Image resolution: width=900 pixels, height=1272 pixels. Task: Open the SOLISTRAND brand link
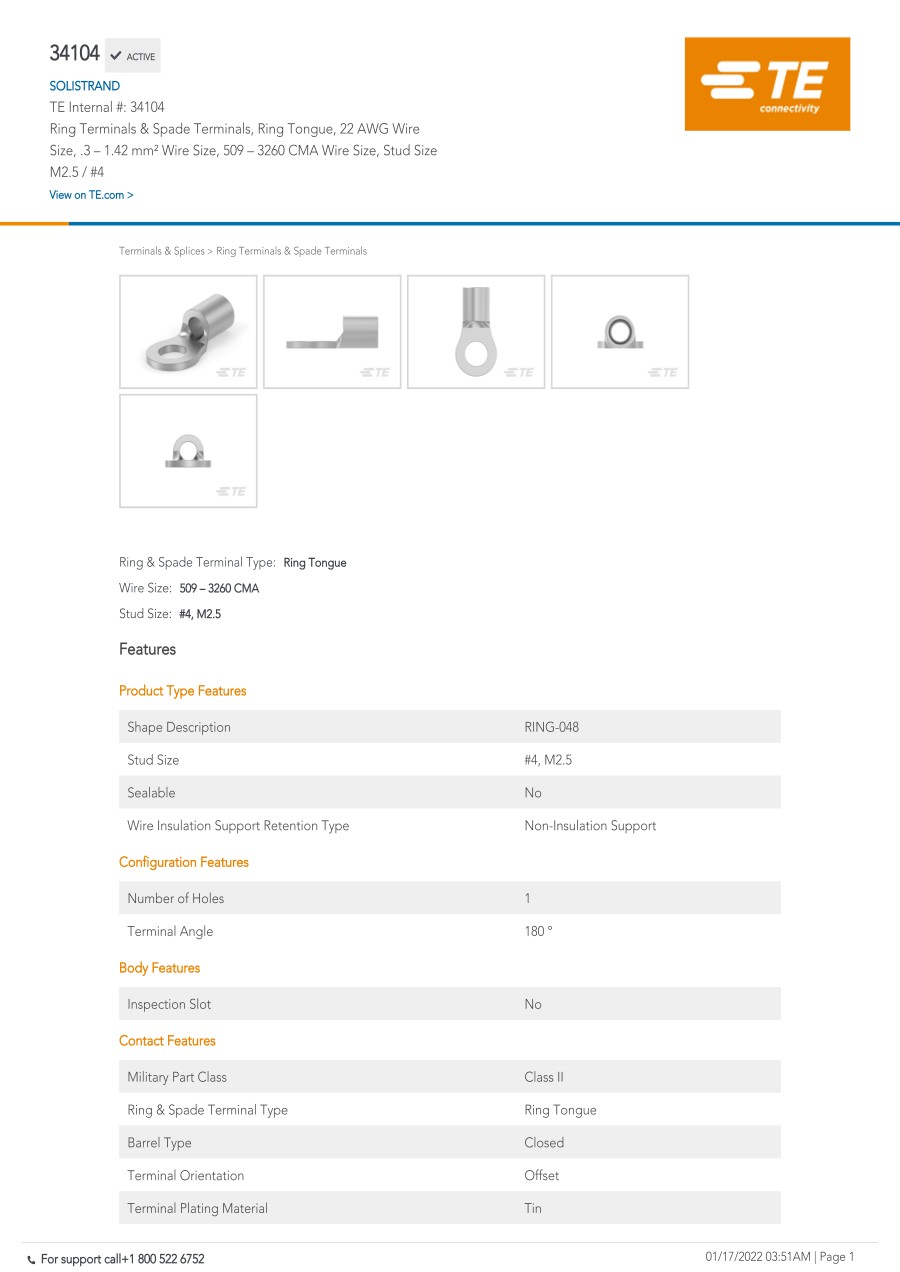[x=85, y=86]
